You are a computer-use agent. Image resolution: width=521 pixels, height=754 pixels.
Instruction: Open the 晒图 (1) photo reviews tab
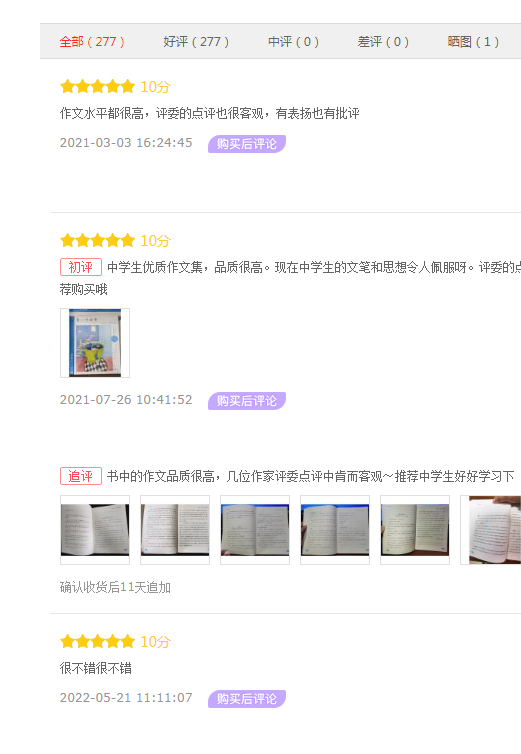[473, 42]
